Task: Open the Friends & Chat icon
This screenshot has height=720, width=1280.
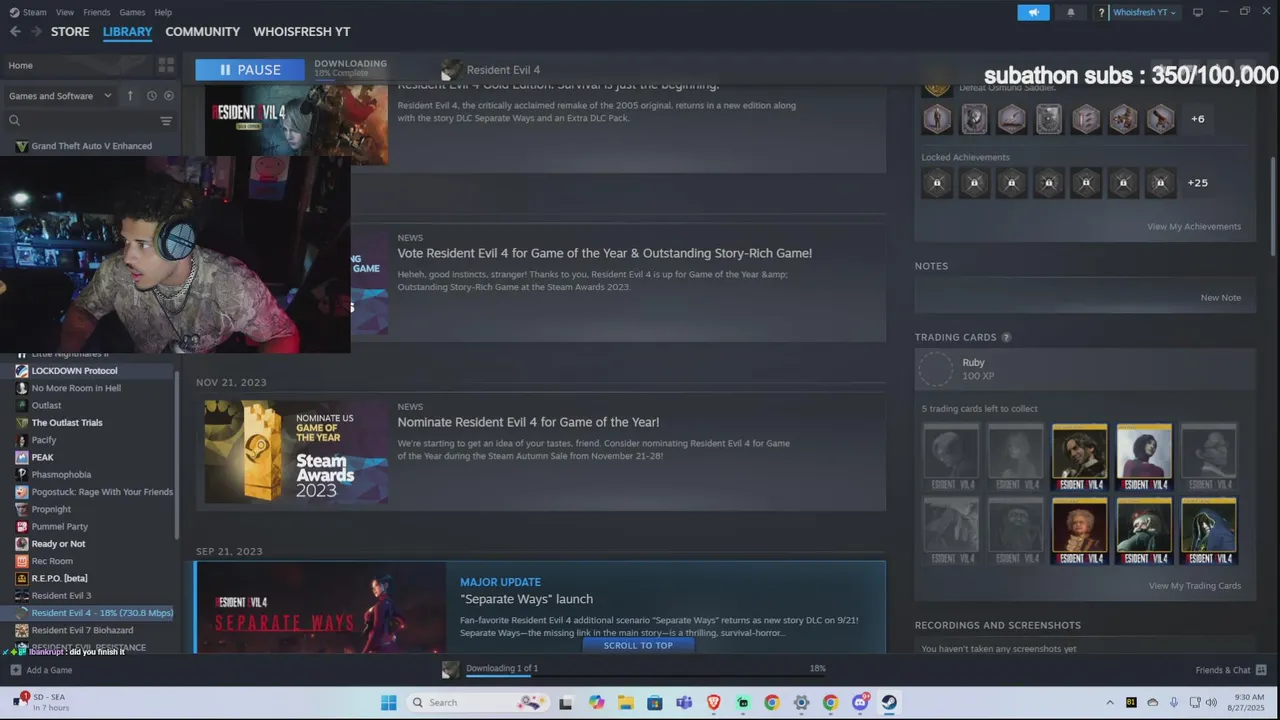Action: tap(1261, 670)
